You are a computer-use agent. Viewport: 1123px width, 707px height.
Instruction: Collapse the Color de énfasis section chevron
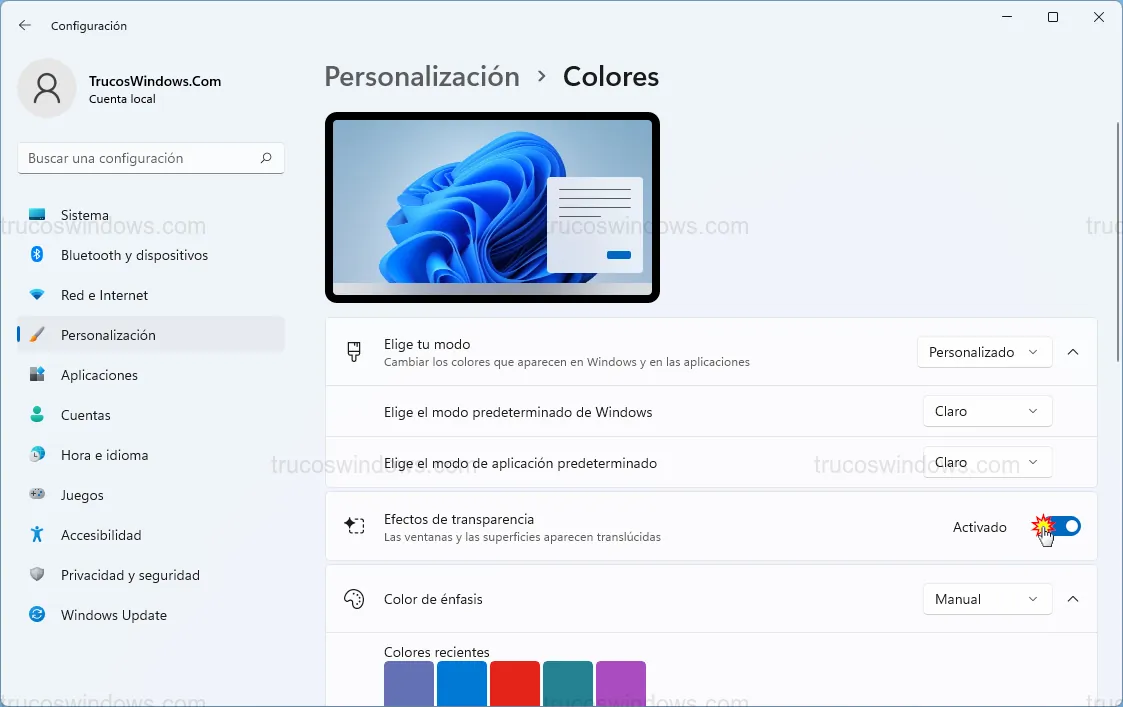(1073, 599)
